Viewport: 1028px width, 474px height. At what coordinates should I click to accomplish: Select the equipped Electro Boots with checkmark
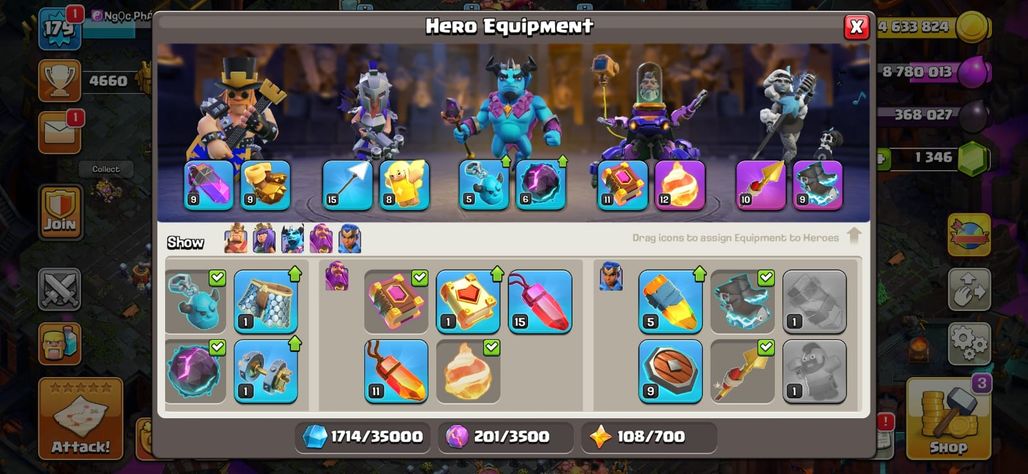click(x=743, y=301)
